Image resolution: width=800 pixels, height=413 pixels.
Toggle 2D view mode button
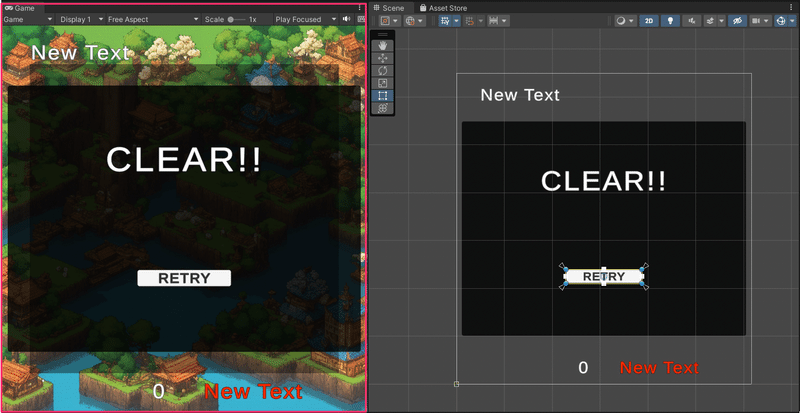648,21
